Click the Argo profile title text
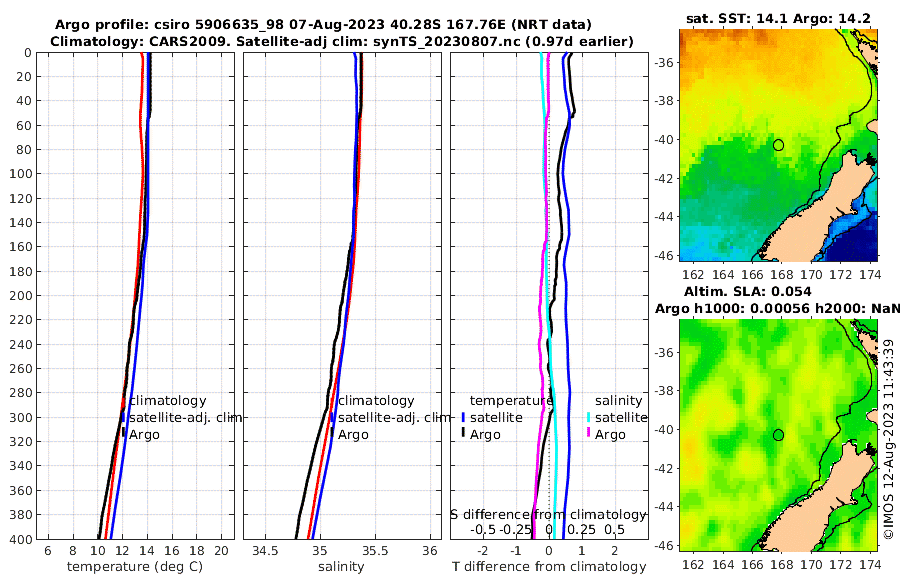The width and height of the screenshot is (900, 580). tap(323, 25)
